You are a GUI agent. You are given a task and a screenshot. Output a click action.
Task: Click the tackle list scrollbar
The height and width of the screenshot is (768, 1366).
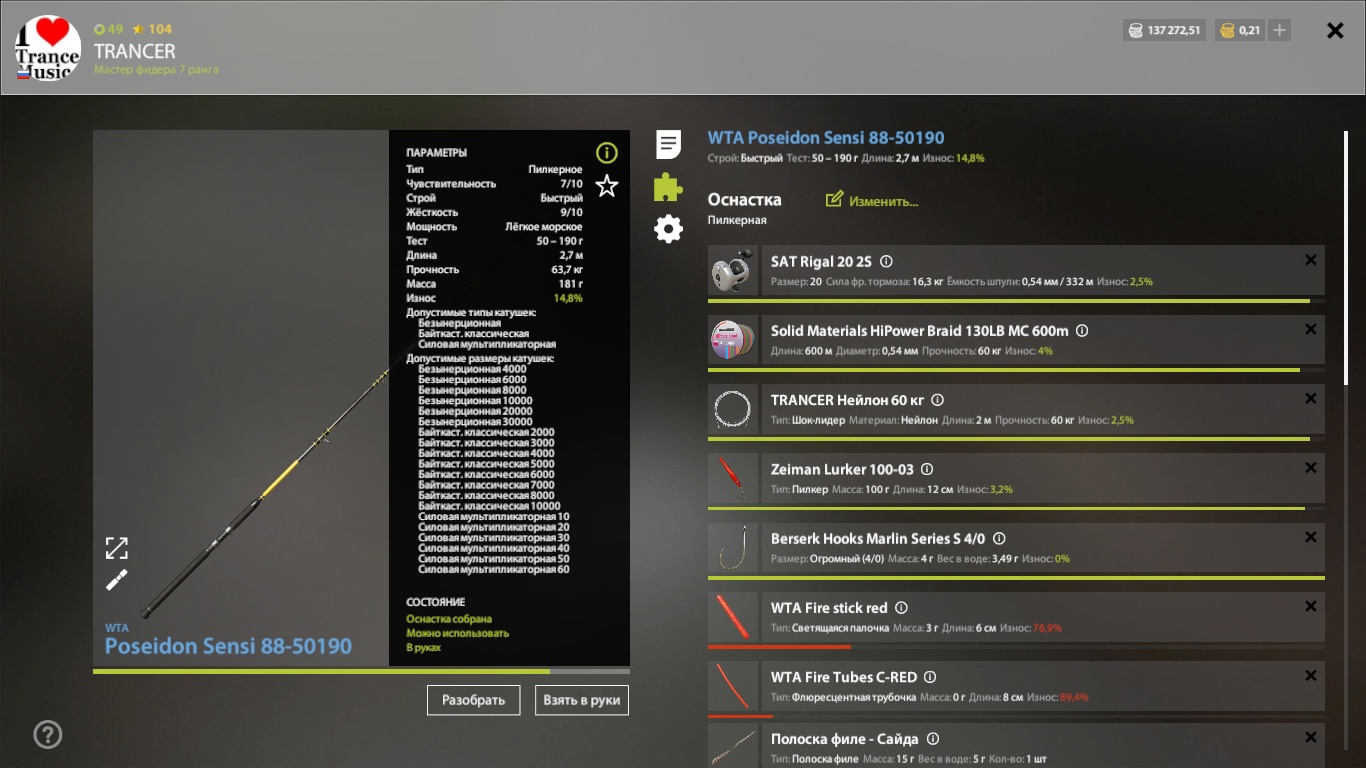pos(1346,256)
